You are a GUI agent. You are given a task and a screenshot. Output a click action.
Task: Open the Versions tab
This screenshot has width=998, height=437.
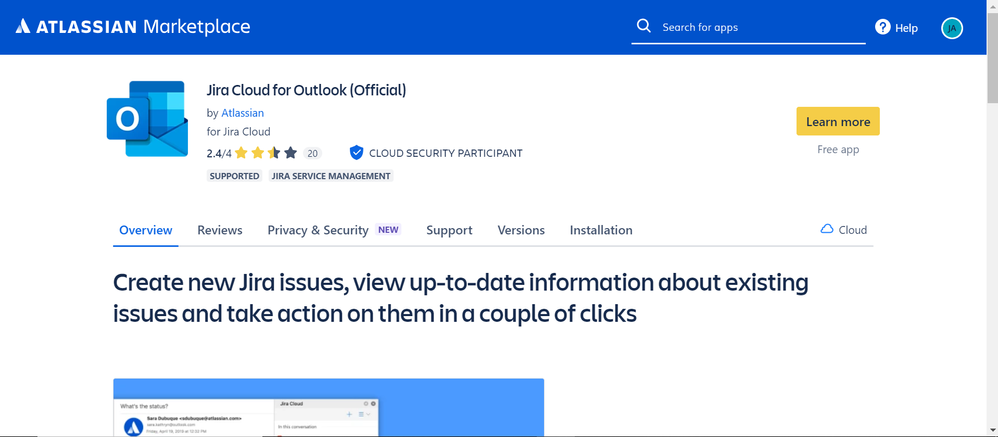click(521, 230)
